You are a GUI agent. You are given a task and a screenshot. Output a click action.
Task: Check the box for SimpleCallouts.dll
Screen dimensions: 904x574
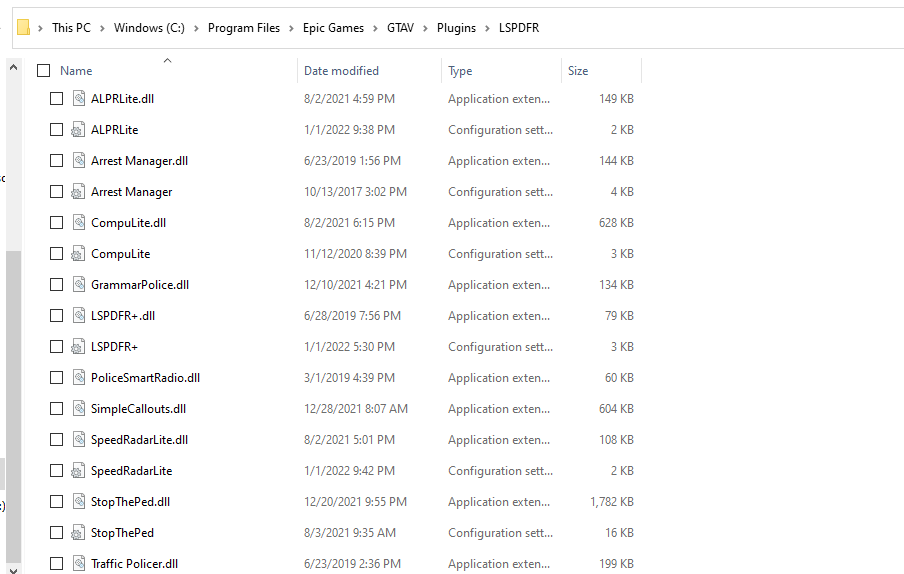click(56, 409)
